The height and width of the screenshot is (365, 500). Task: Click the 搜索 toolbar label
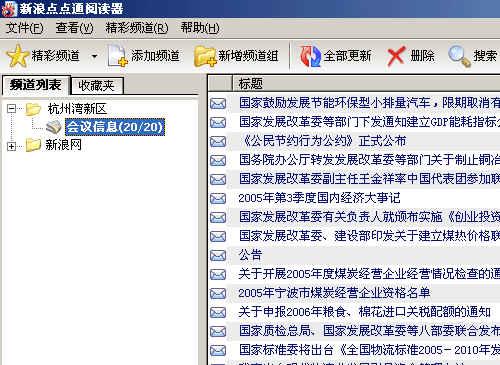point(485,56)
